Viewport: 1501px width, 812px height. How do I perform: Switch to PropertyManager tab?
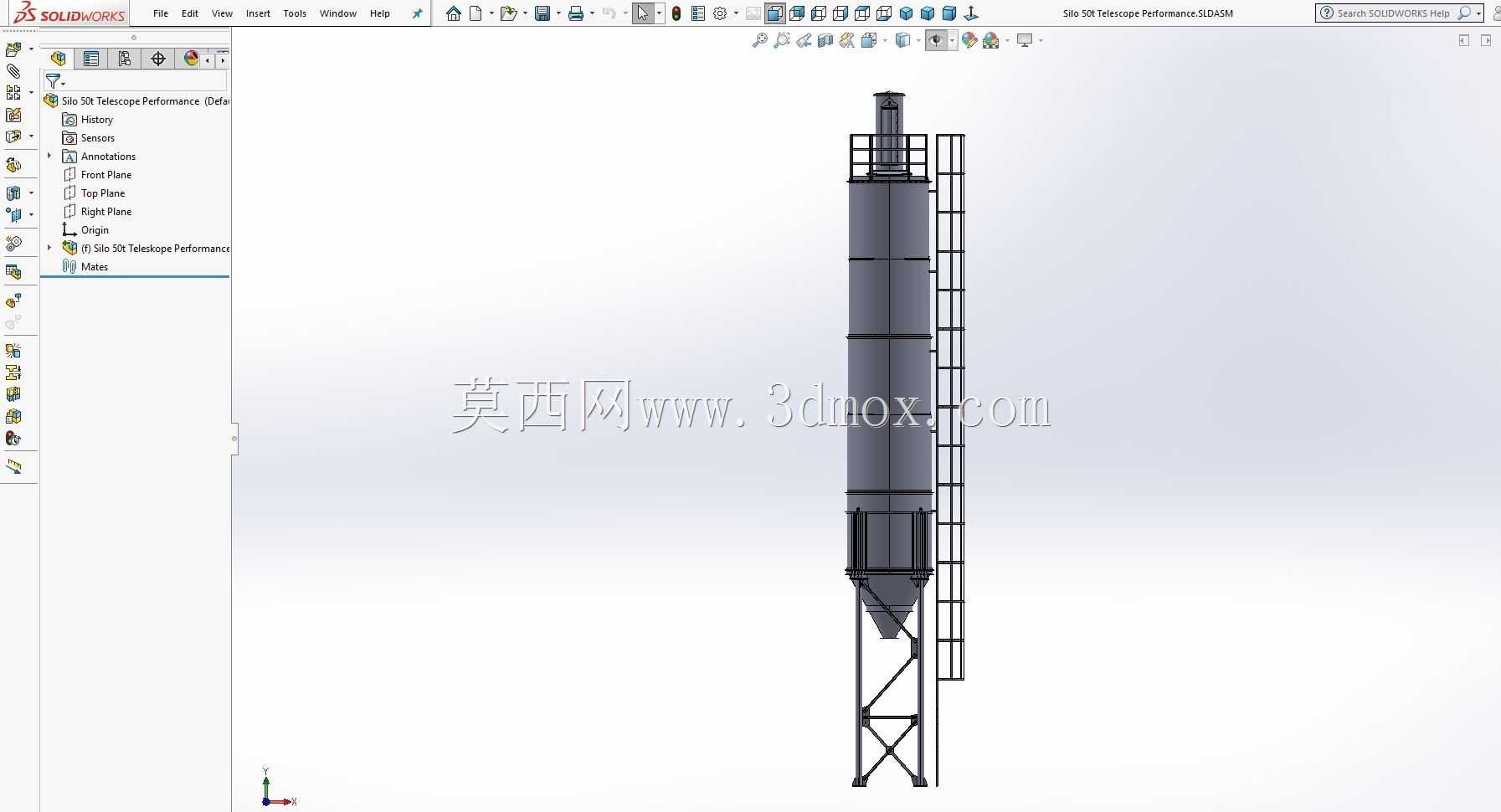click(x=90, y=59)
